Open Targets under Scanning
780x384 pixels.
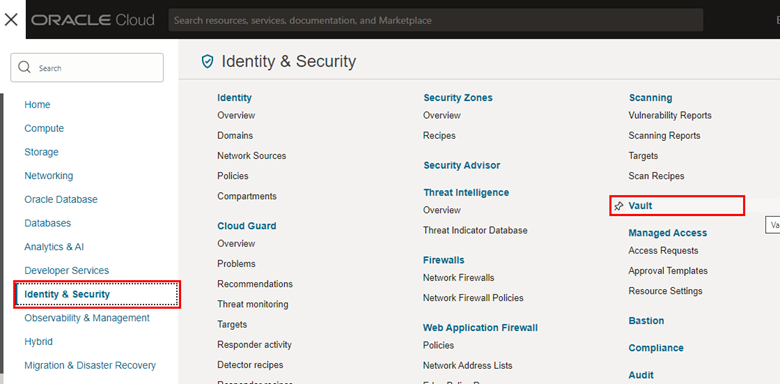click(643, 156)
